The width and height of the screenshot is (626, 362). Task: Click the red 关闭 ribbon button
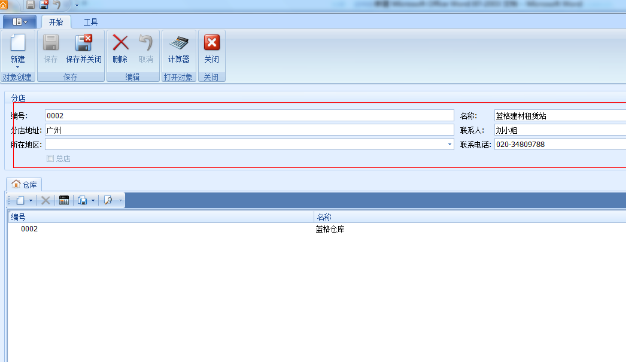point(212,49)
